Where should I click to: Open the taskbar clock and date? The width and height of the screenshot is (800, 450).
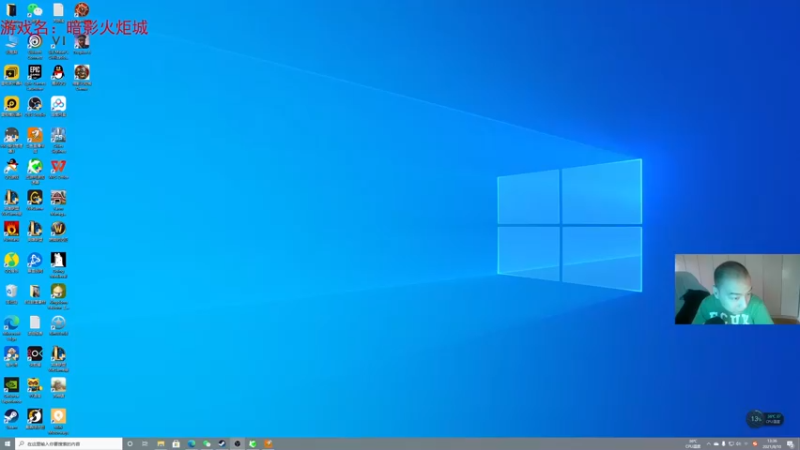pyautogui.click(x=772, y=444)
